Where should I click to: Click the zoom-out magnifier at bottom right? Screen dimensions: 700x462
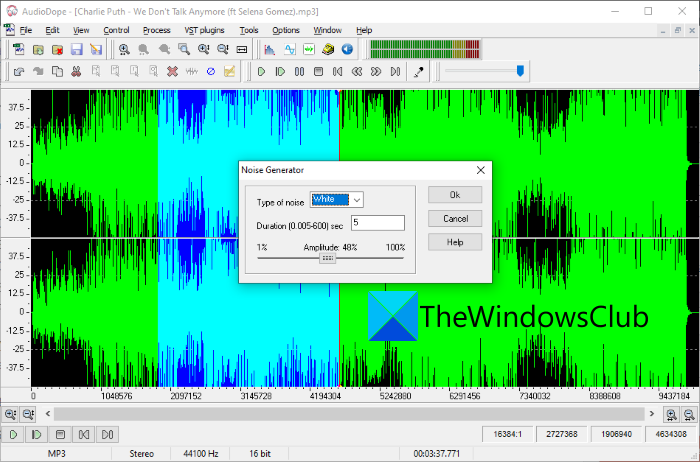[x=689, y=414]
